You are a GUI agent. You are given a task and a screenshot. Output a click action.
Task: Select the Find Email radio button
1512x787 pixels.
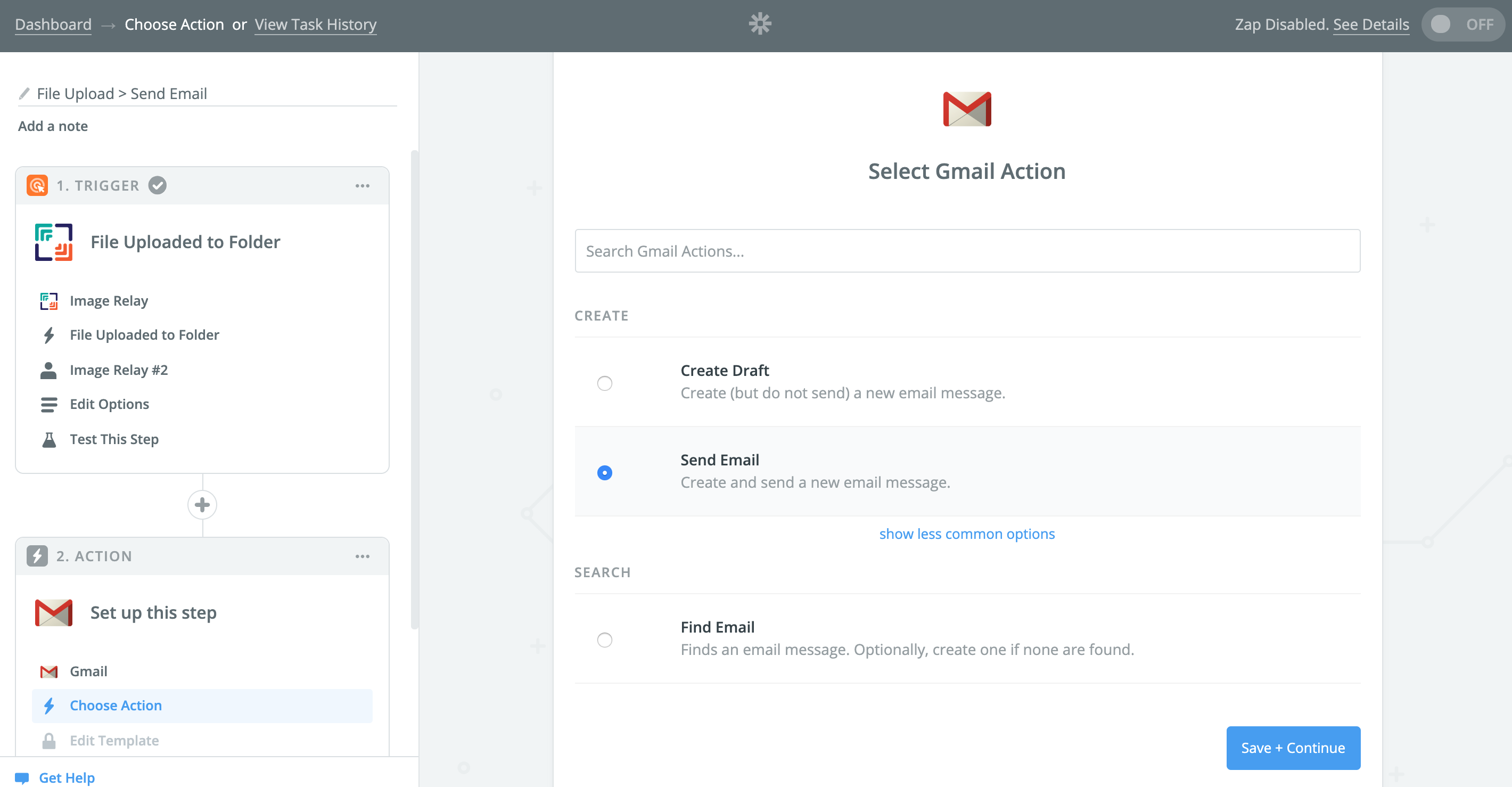[x=604, y=640]
